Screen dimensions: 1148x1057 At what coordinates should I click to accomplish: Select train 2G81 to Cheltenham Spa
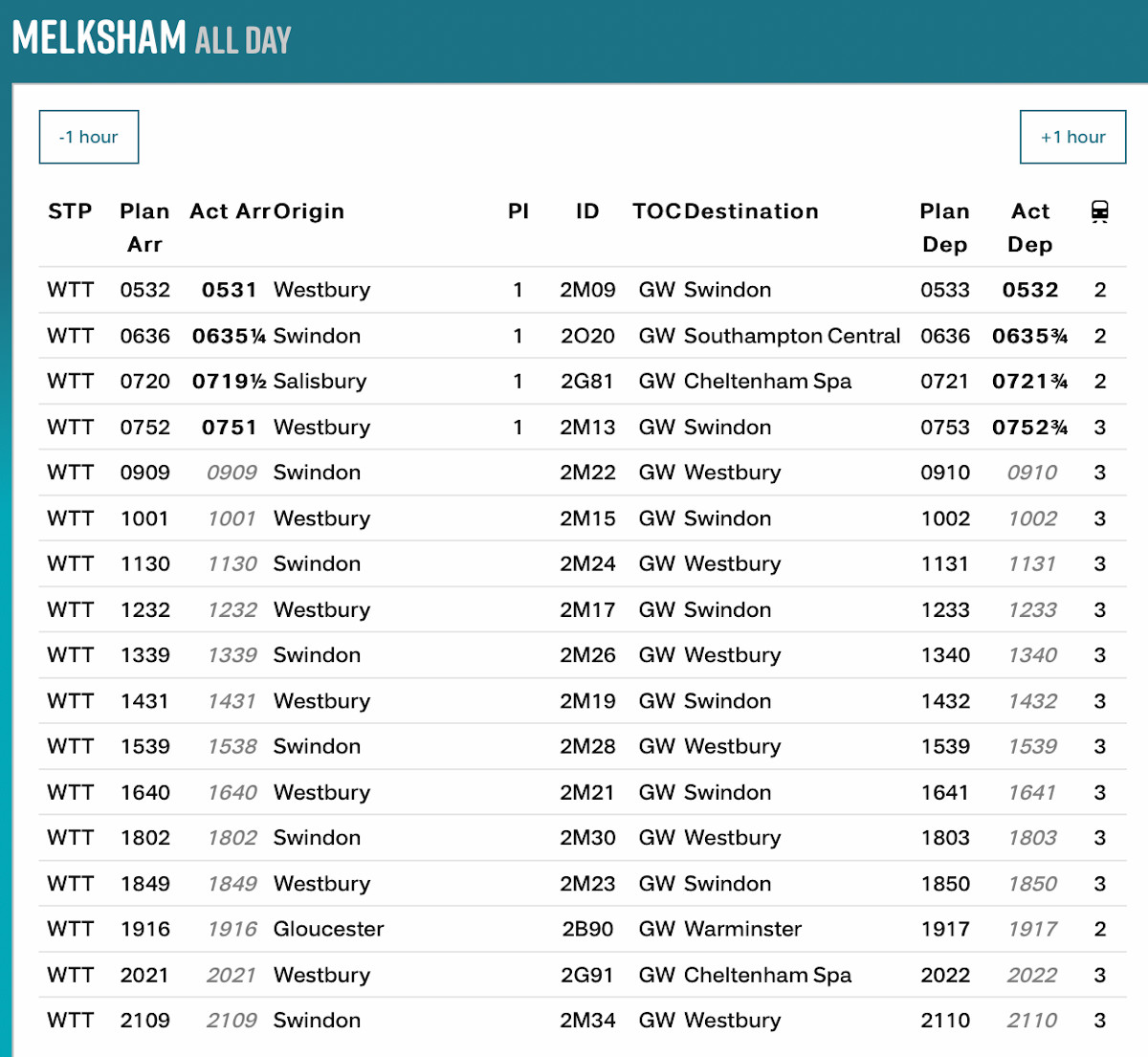[587, 381]
